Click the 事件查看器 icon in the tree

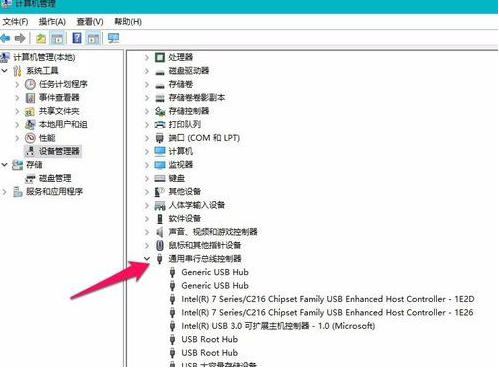(30, 98)
